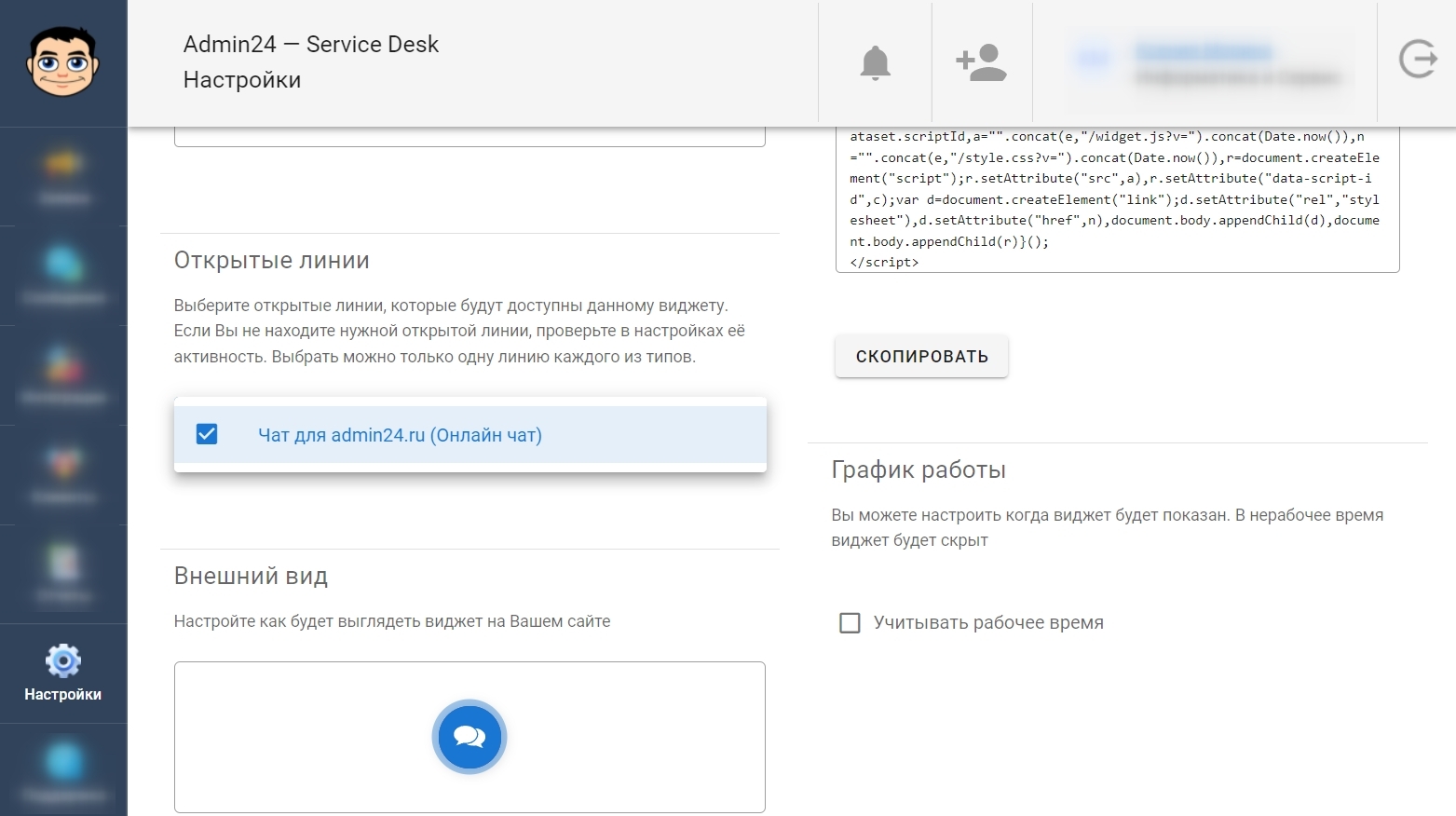The image size is (1456, 816).
Task: Click the widget appearance preview box
Action: (469, 737)
